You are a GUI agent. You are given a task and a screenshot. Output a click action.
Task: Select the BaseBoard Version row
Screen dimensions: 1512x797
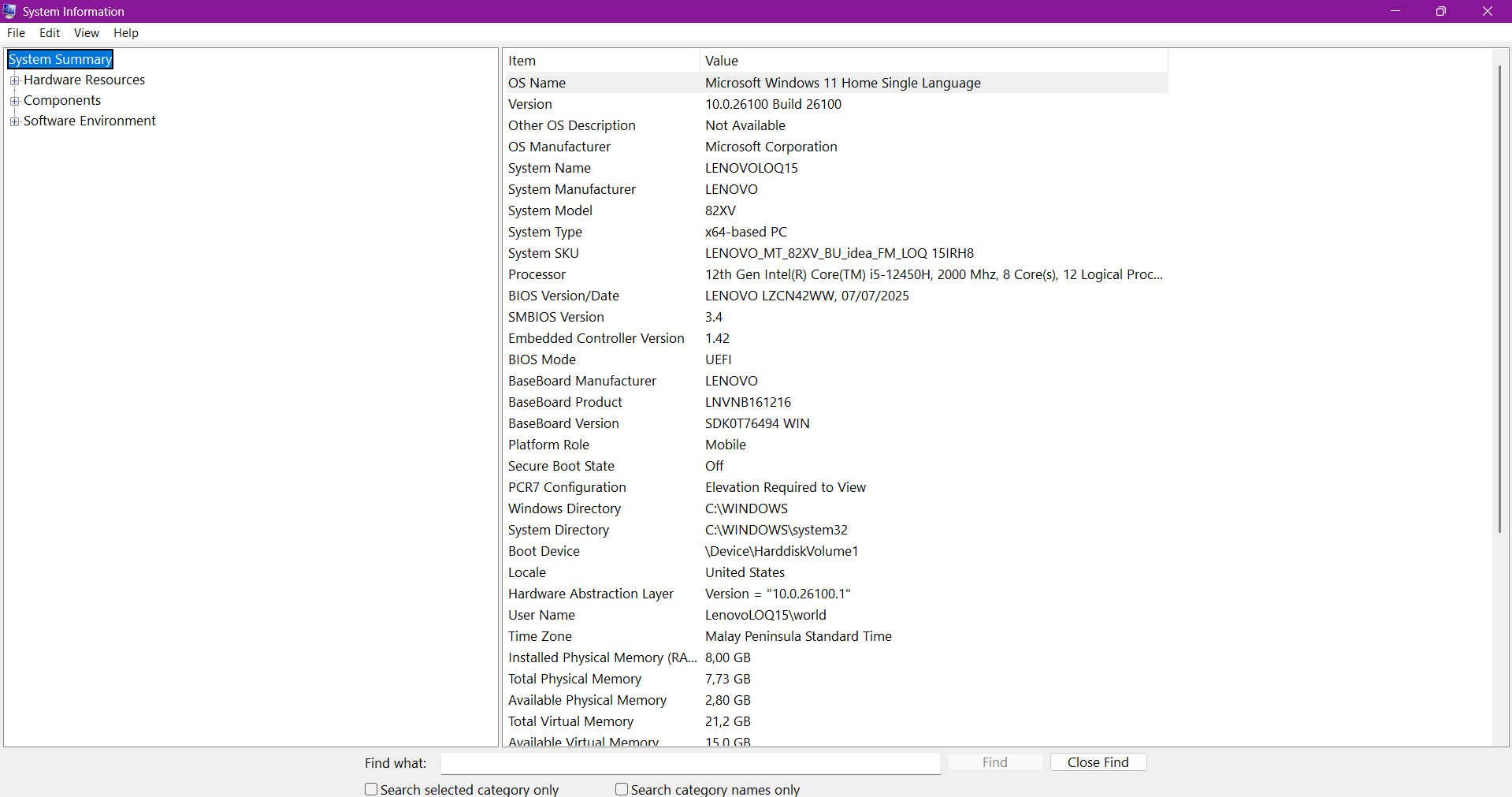click(835, 423)
